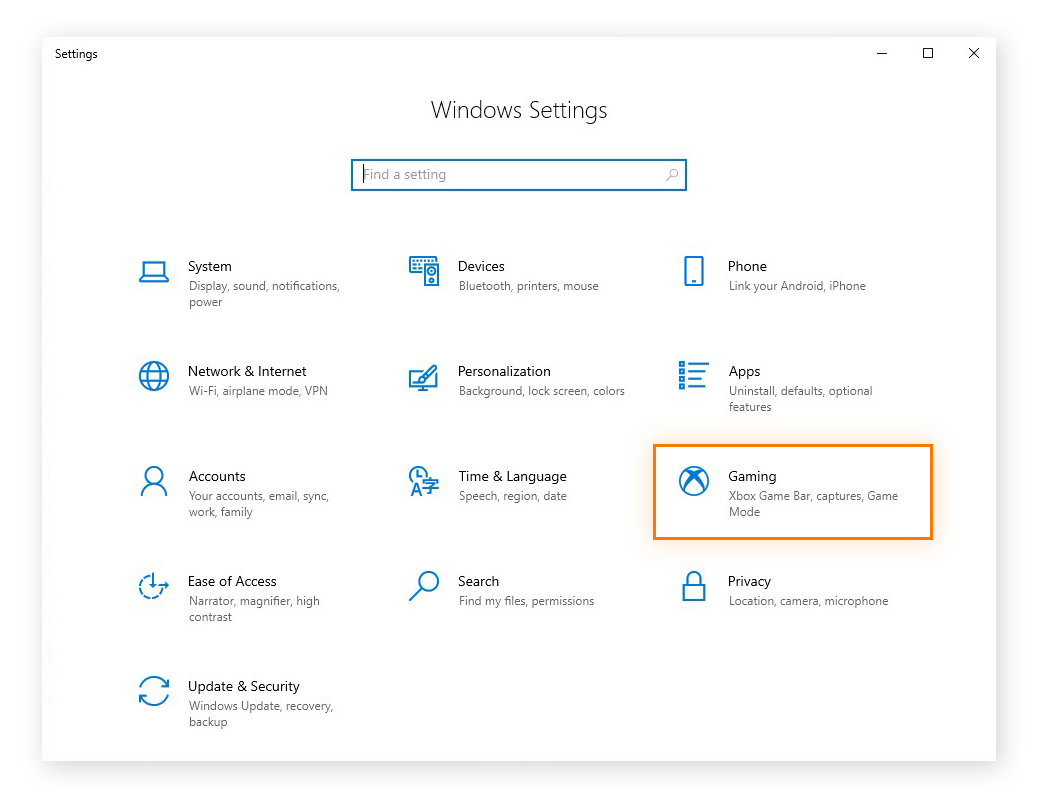
Task: Open the Search magnifier category icon
Action: (x=424, y=586)
